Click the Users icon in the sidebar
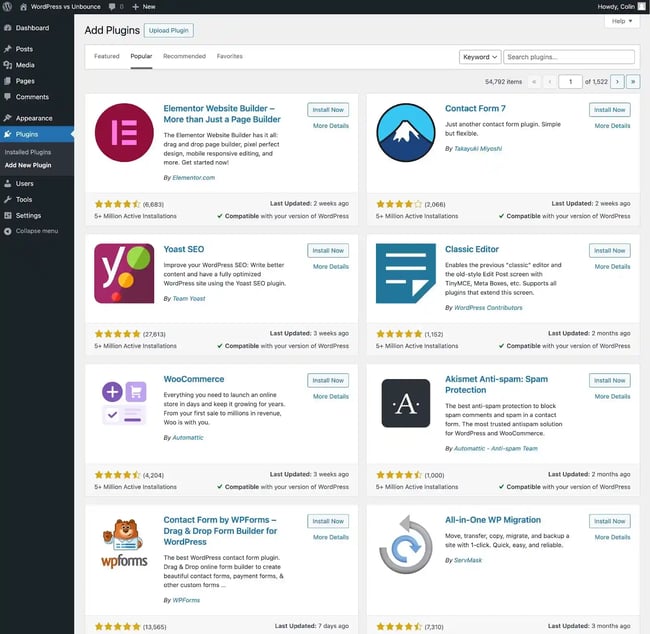 click(x=7, y=183)
